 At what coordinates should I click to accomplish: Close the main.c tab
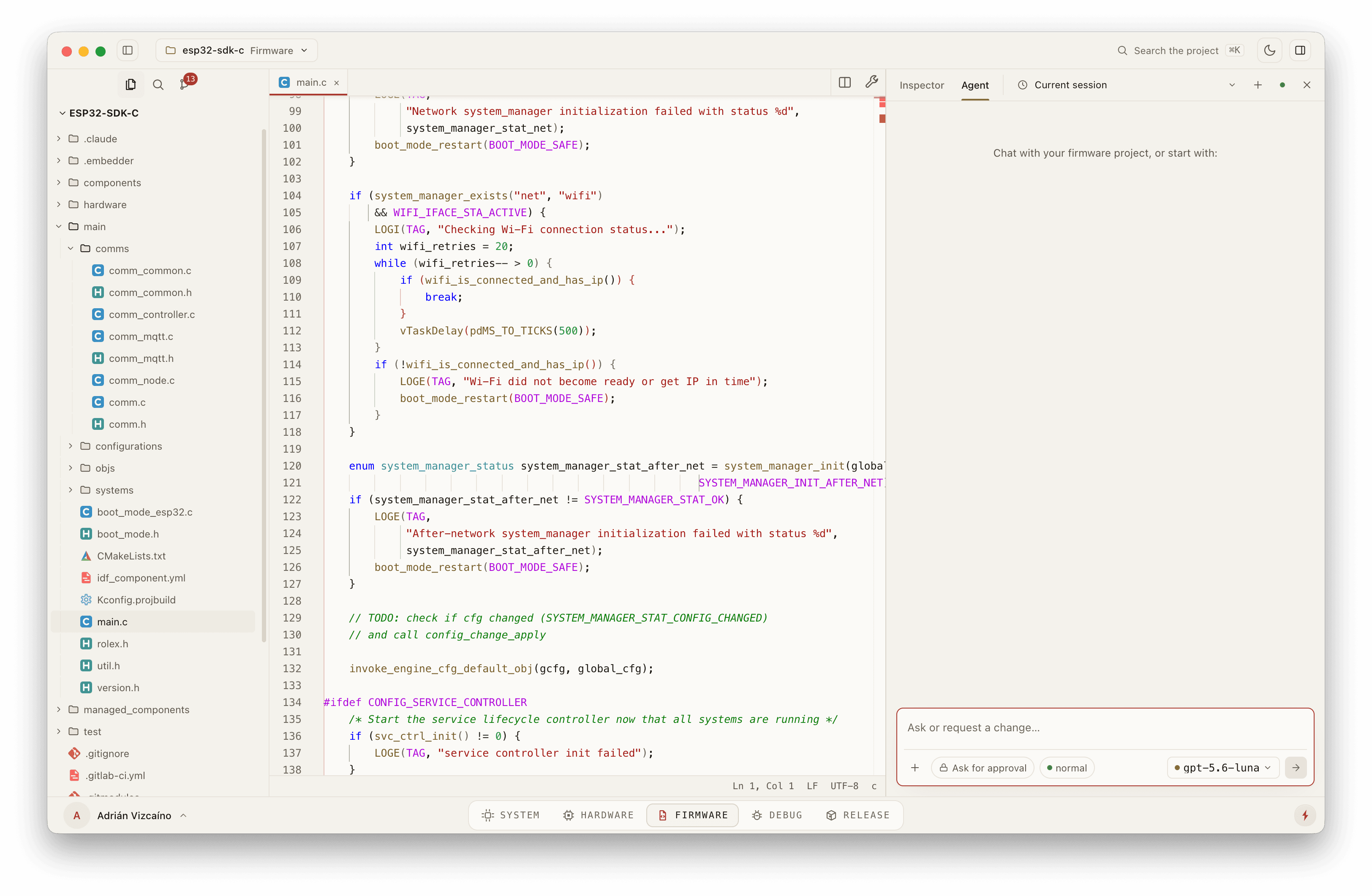point(337,83)
